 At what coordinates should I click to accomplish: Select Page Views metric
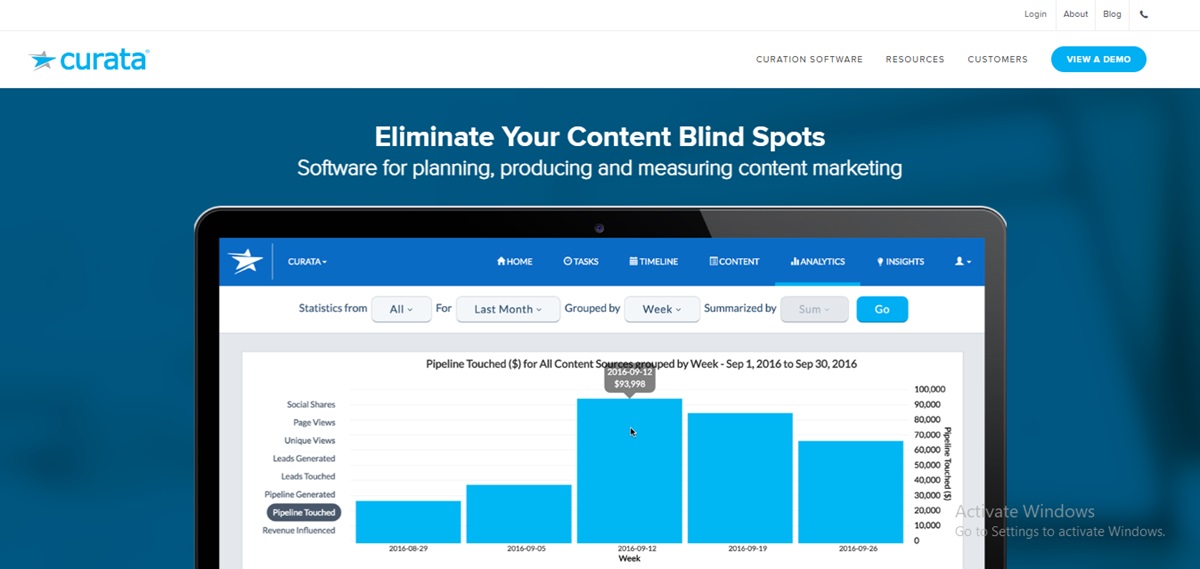[x=314, y=423]
